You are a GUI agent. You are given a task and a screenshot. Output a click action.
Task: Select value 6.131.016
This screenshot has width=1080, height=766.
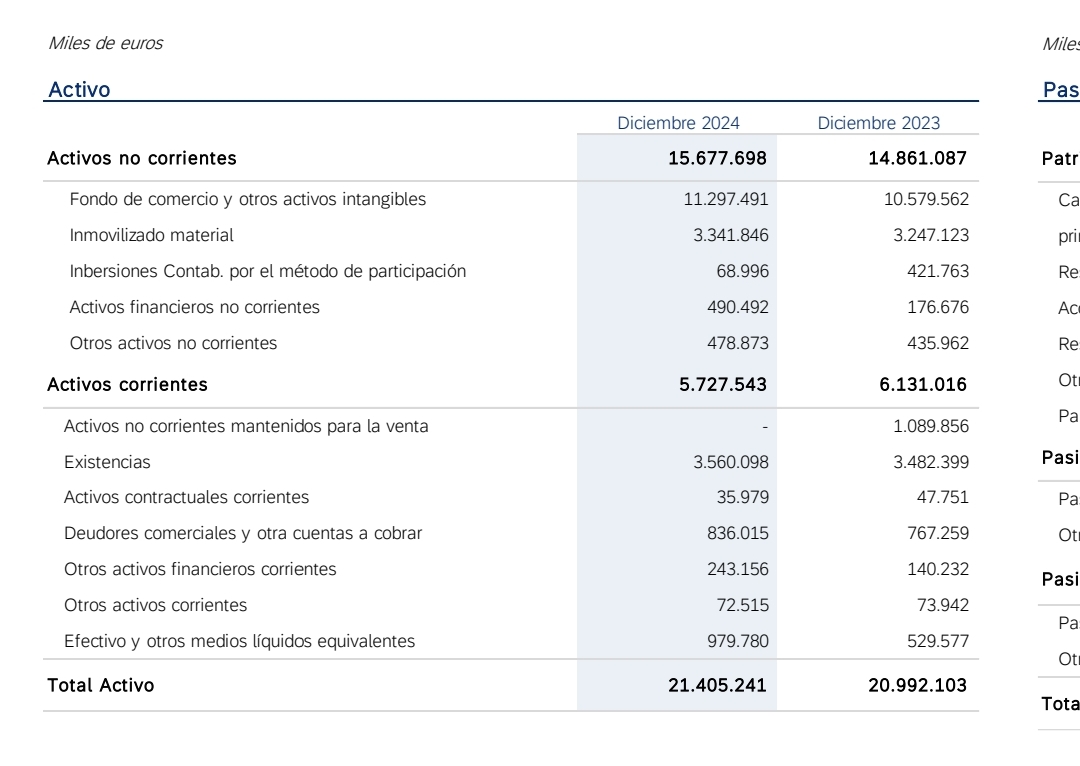click(x=923, y=384)
